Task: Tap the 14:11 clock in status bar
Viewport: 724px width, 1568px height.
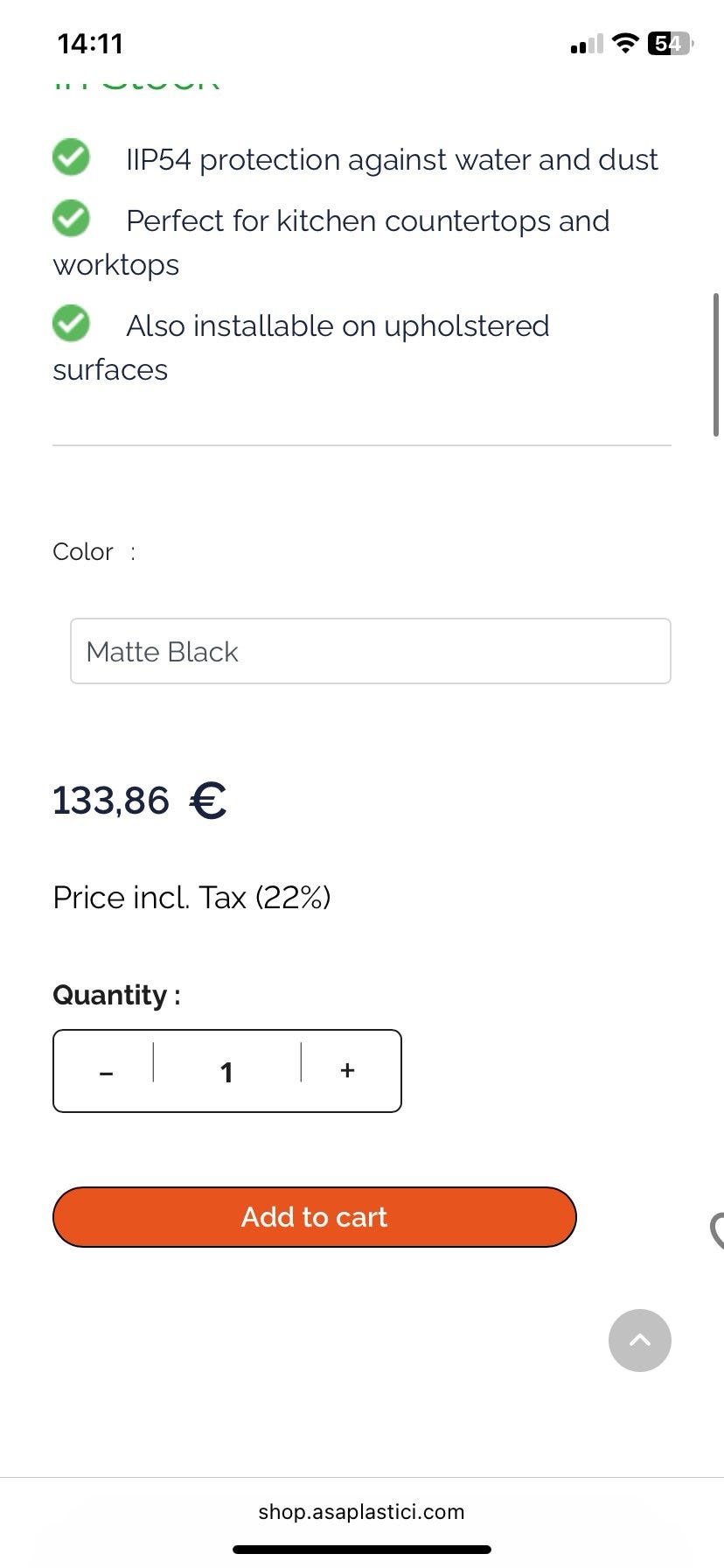Action: coord(90,43)
